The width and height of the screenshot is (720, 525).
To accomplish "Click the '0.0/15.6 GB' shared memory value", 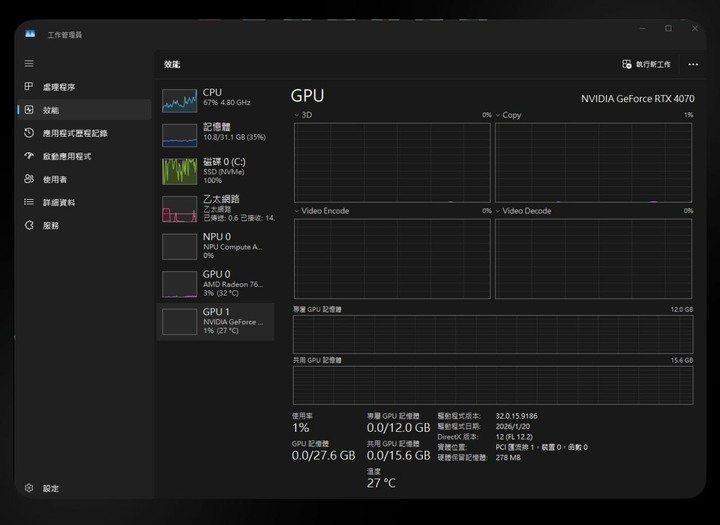I will click(398, 455).
